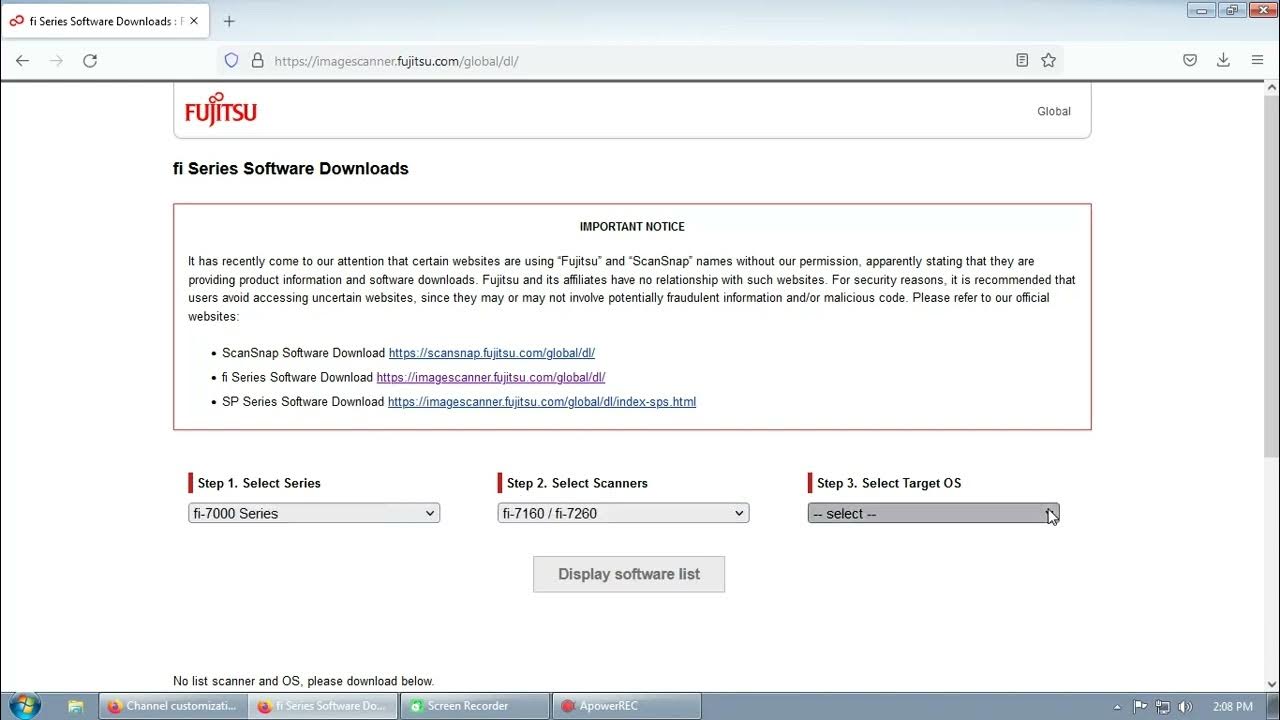Click 'No list scanner and OS' text
Image resolution: width=1280 pixels, height=720 pixels.
[303, 681]
